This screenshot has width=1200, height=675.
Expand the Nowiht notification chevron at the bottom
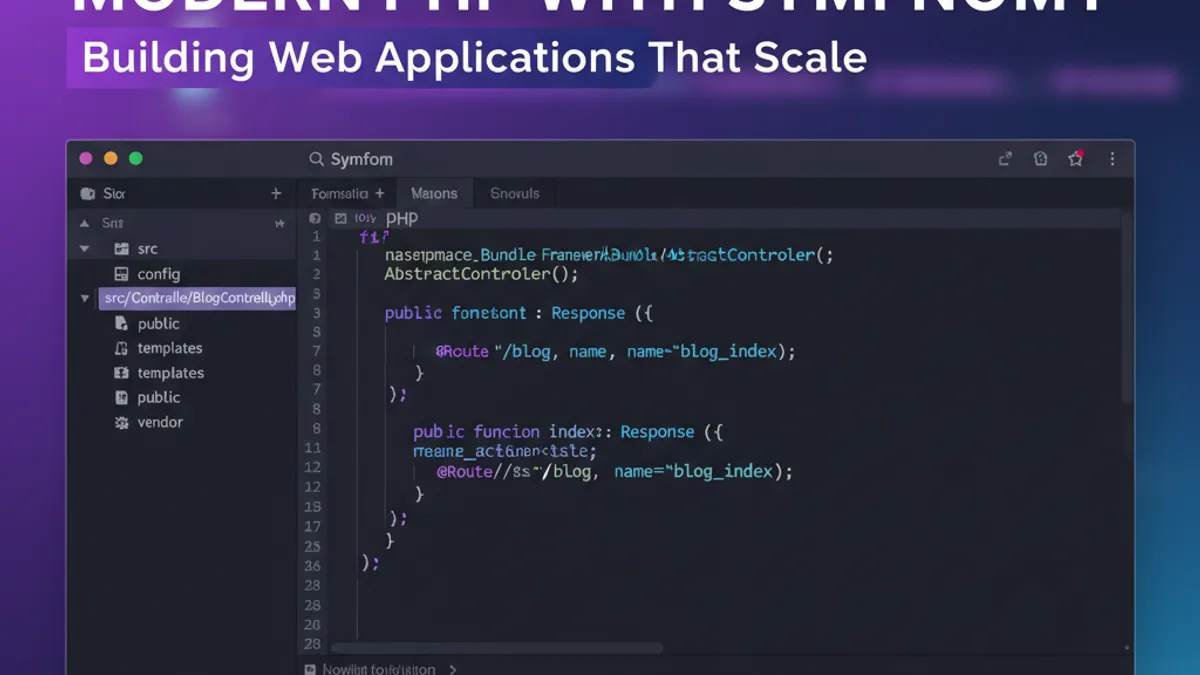tap(451, 668)
